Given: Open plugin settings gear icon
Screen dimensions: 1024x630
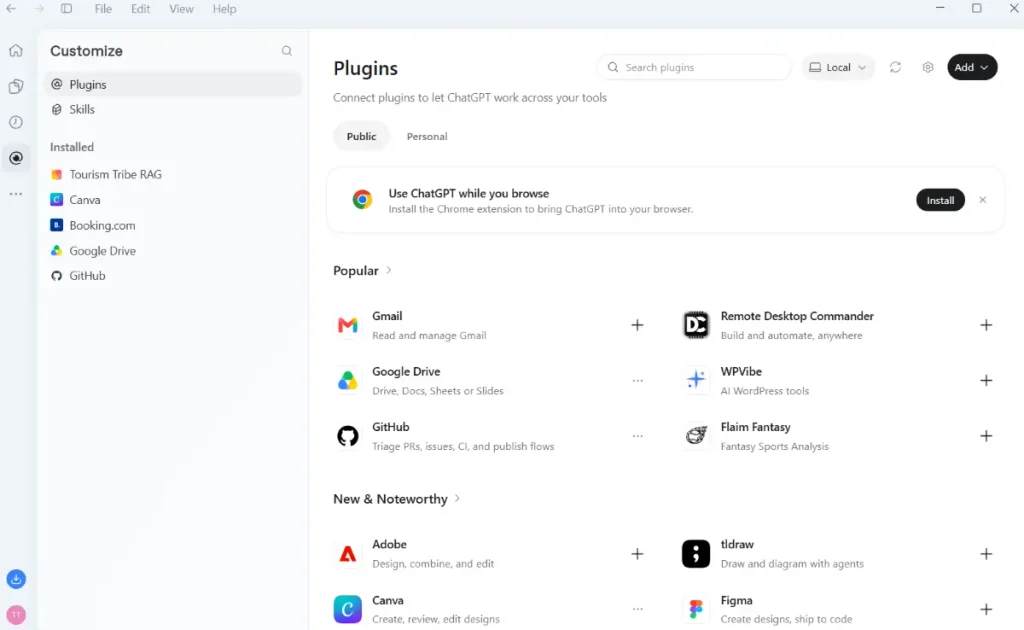Looking at the screenshot, I should pos(928,67).
